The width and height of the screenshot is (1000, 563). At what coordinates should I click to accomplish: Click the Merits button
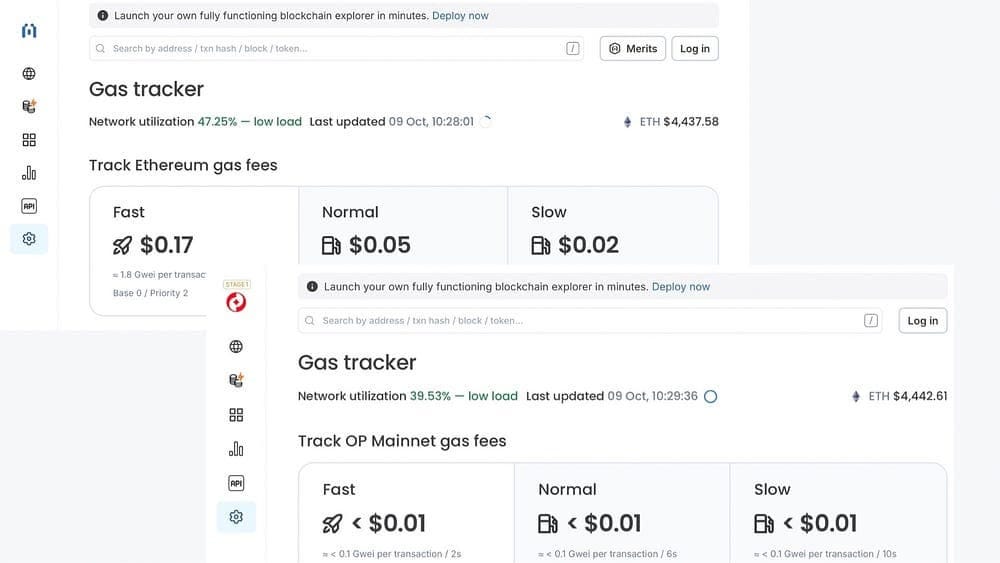point(633,48)
